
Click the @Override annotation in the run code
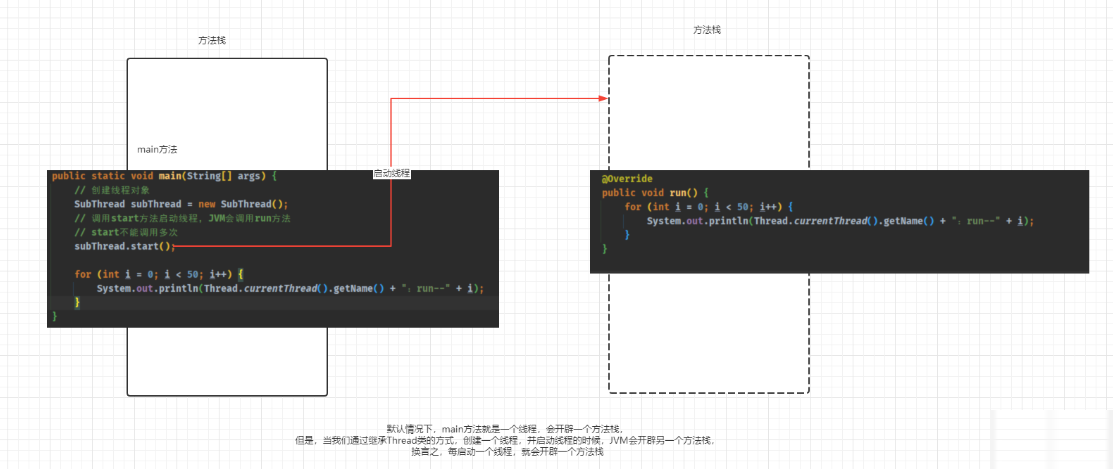point(627,178)
